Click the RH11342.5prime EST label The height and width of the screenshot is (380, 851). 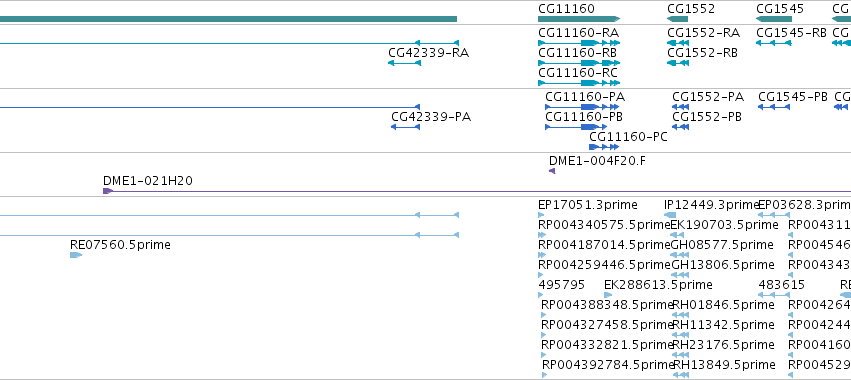pos(723,325)
